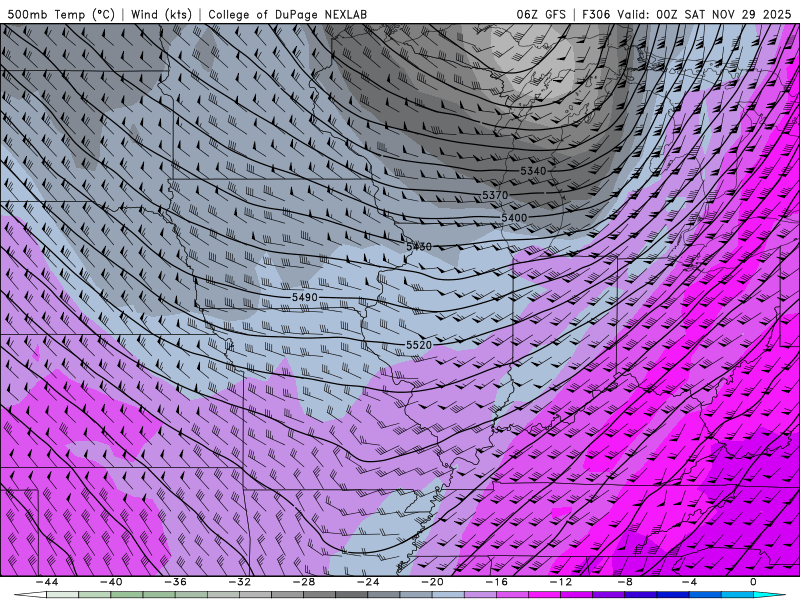Click the "Wind (kts)" header label

point(161,14)
